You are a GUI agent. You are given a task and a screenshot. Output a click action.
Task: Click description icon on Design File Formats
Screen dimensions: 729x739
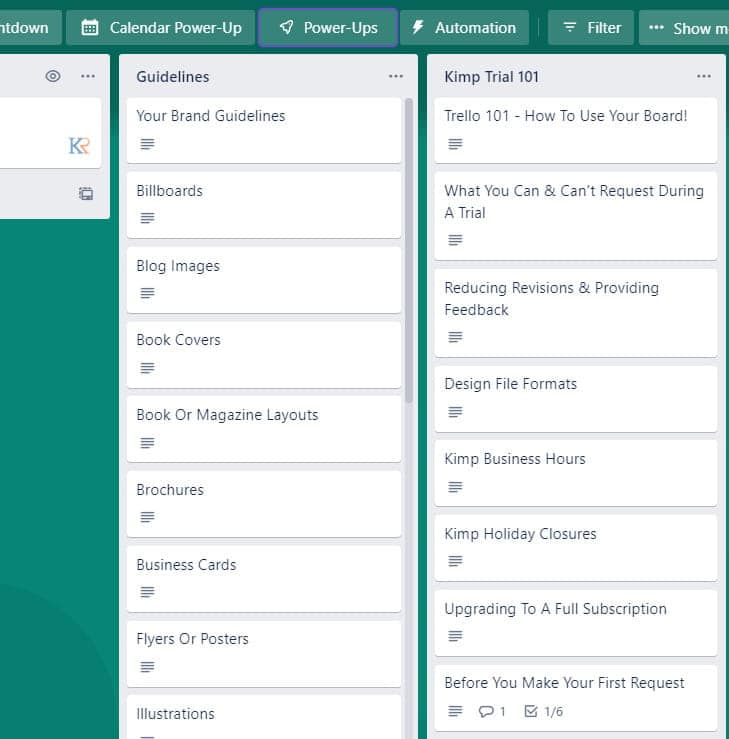tap(455, 412)
